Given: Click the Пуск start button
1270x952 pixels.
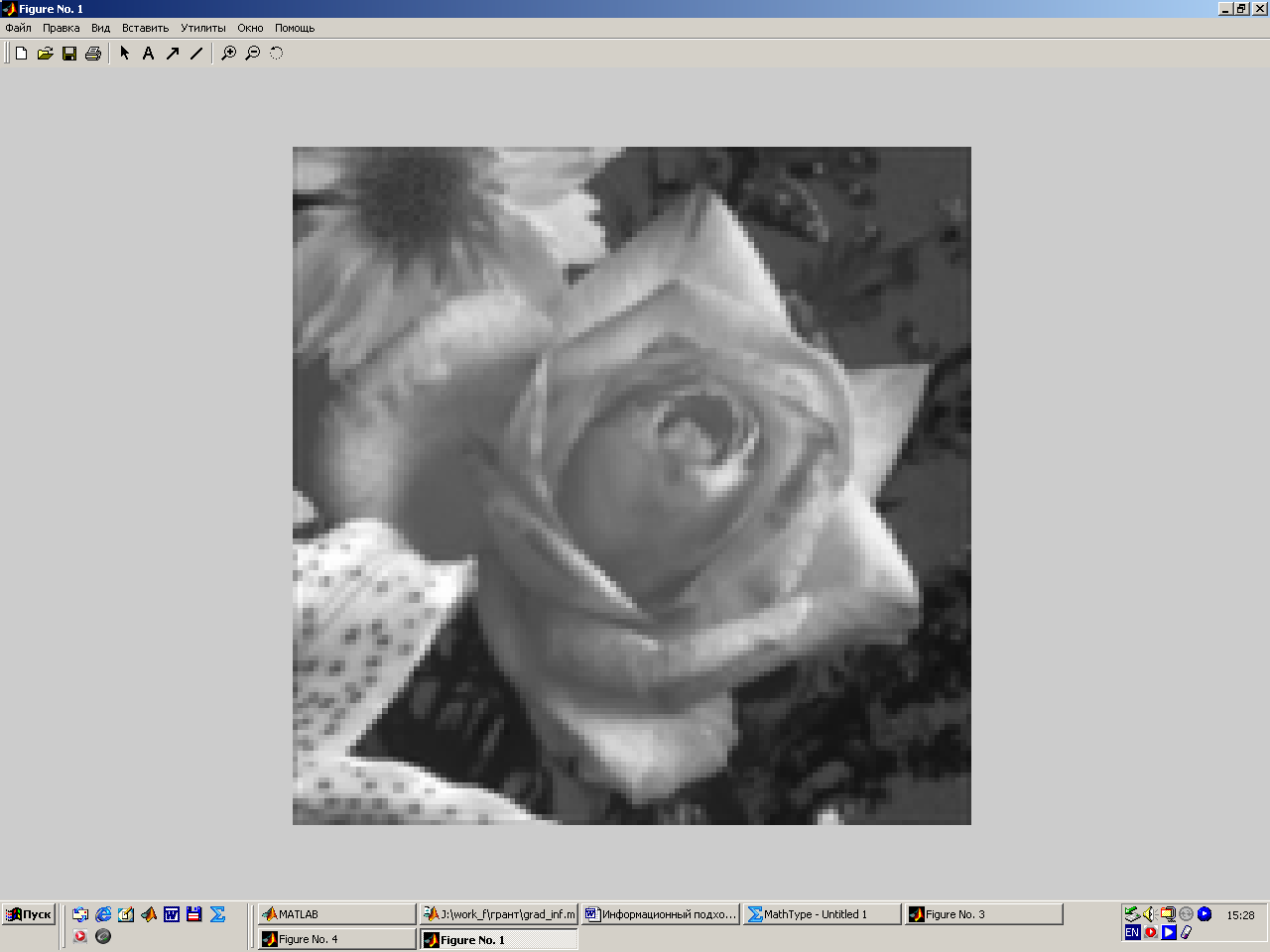Looking at the screenshot, I should point(28,914).
